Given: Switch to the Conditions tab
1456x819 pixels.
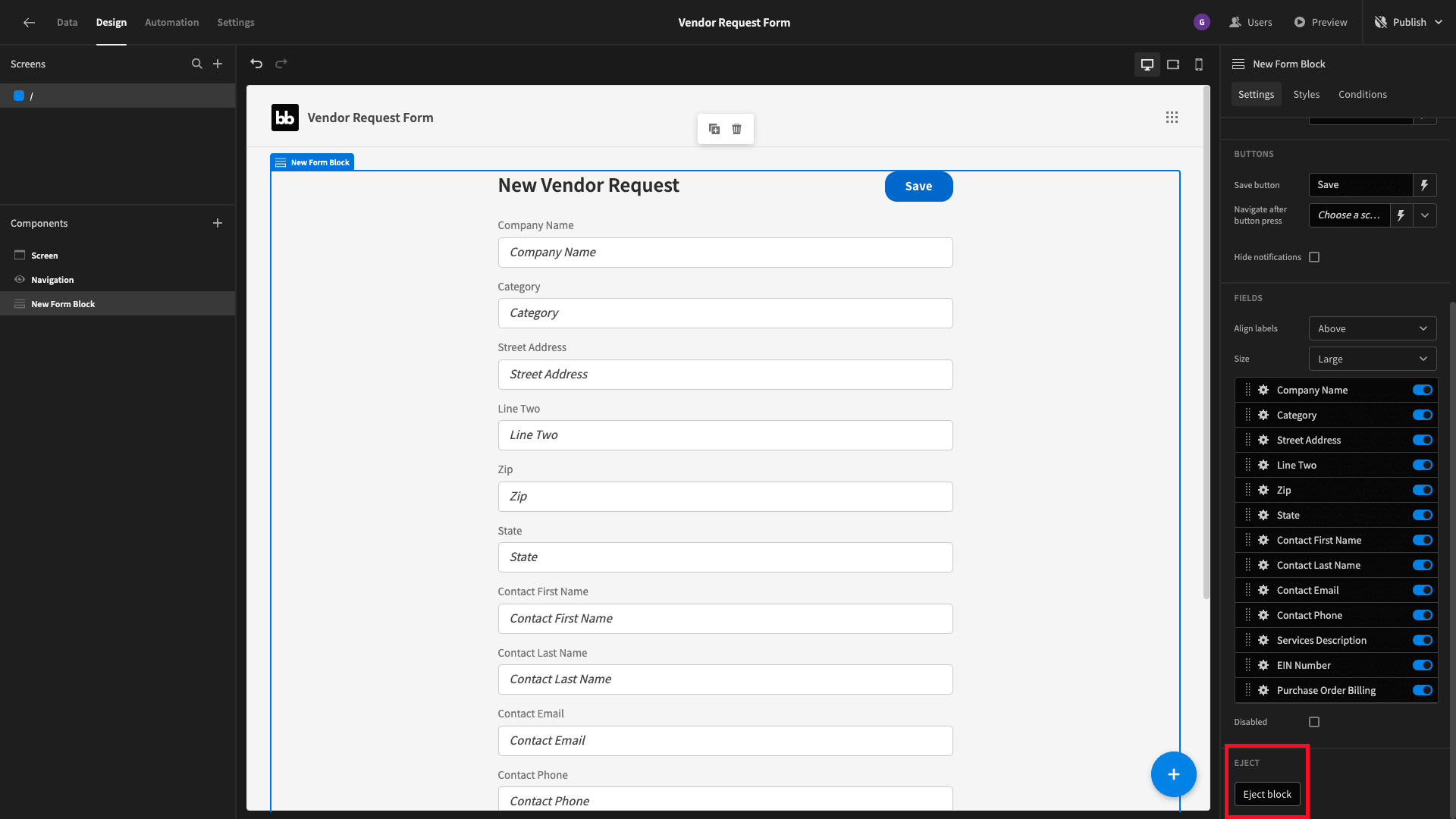Looking at the screenshot, I should coord(1363,94).
